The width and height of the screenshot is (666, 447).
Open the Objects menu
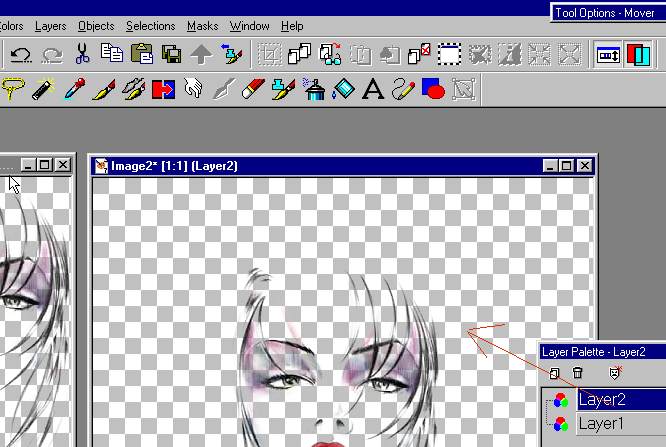tap(96, 26)
